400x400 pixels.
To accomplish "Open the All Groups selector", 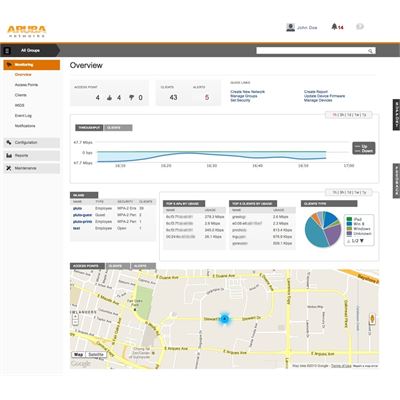I will [x=30, y=50].
